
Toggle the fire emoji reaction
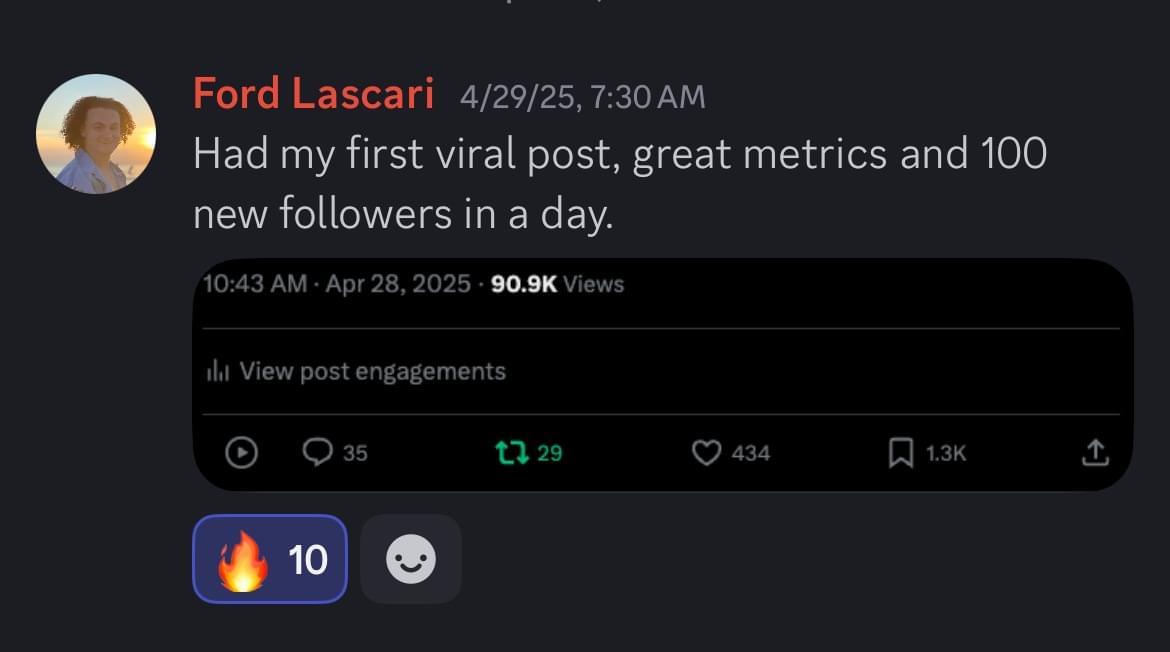(x=269, y=559)
